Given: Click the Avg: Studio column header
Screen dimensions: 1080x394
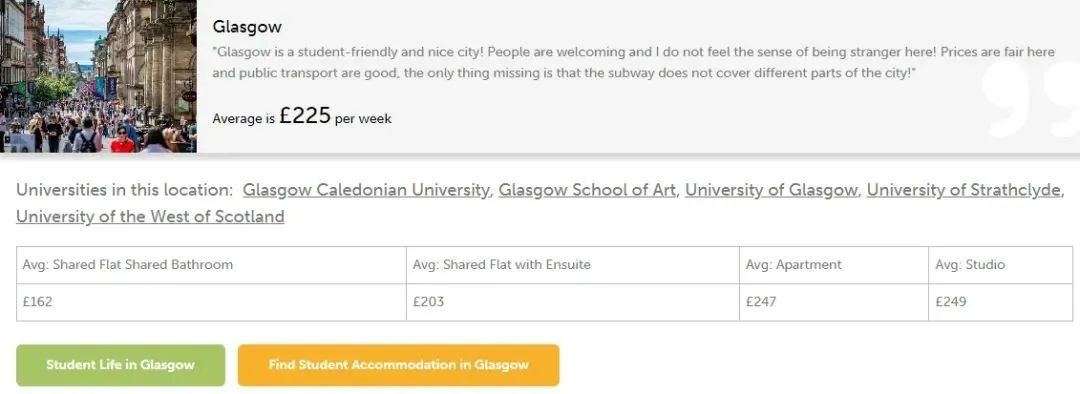Looking at the screenshot, I should tap(1001, 265).
